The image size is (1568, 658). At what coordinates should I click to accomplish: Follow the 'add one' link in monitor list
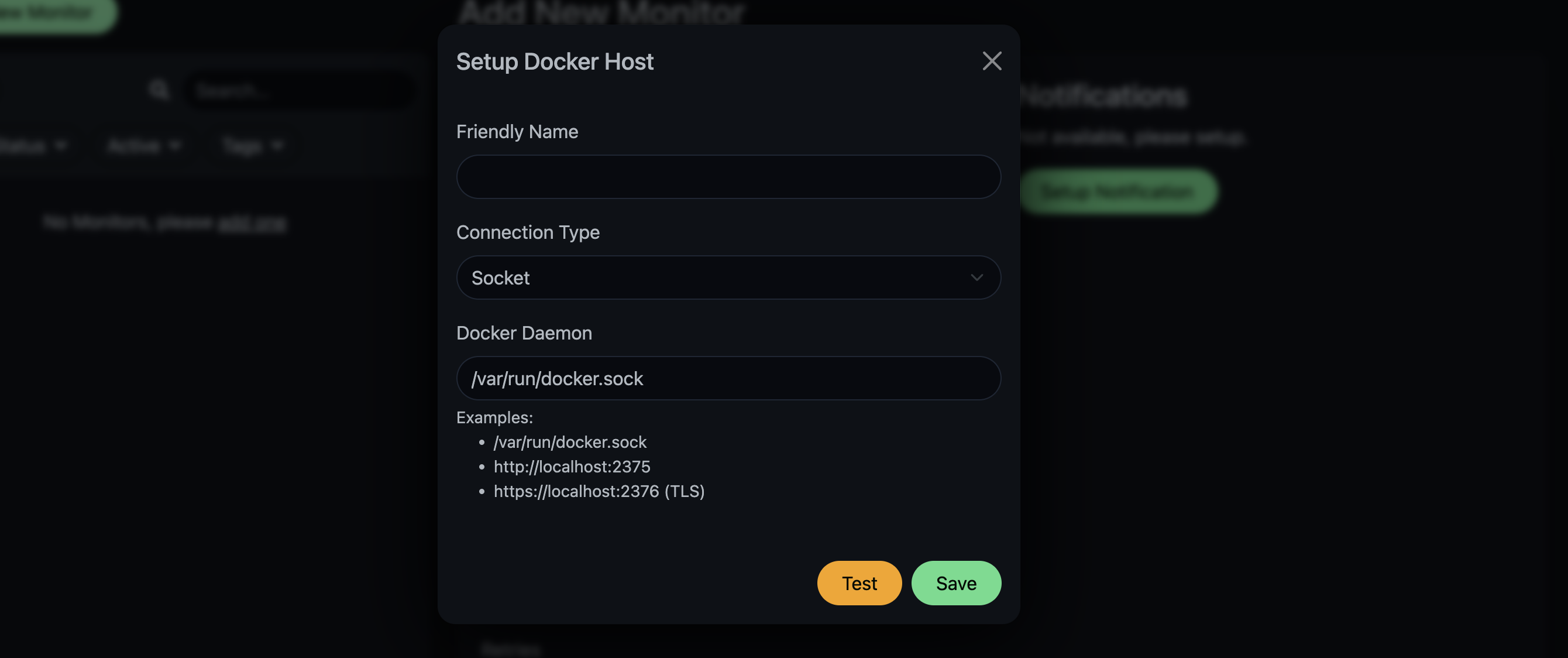tap(252, 223)
